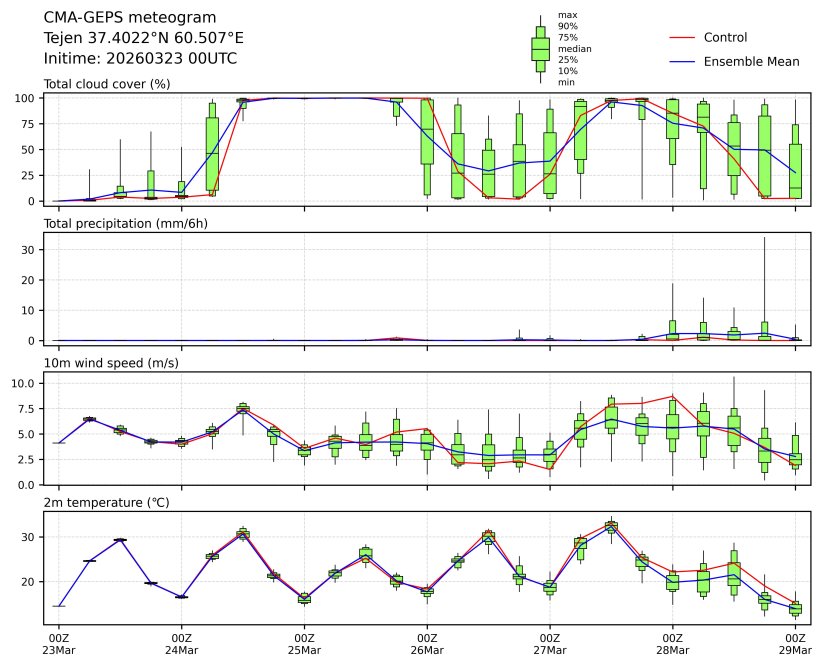The height and width of the screenshot is (667, 823).
Task: Click the 00Z 27Mar axis label
Action: [549, 643]
